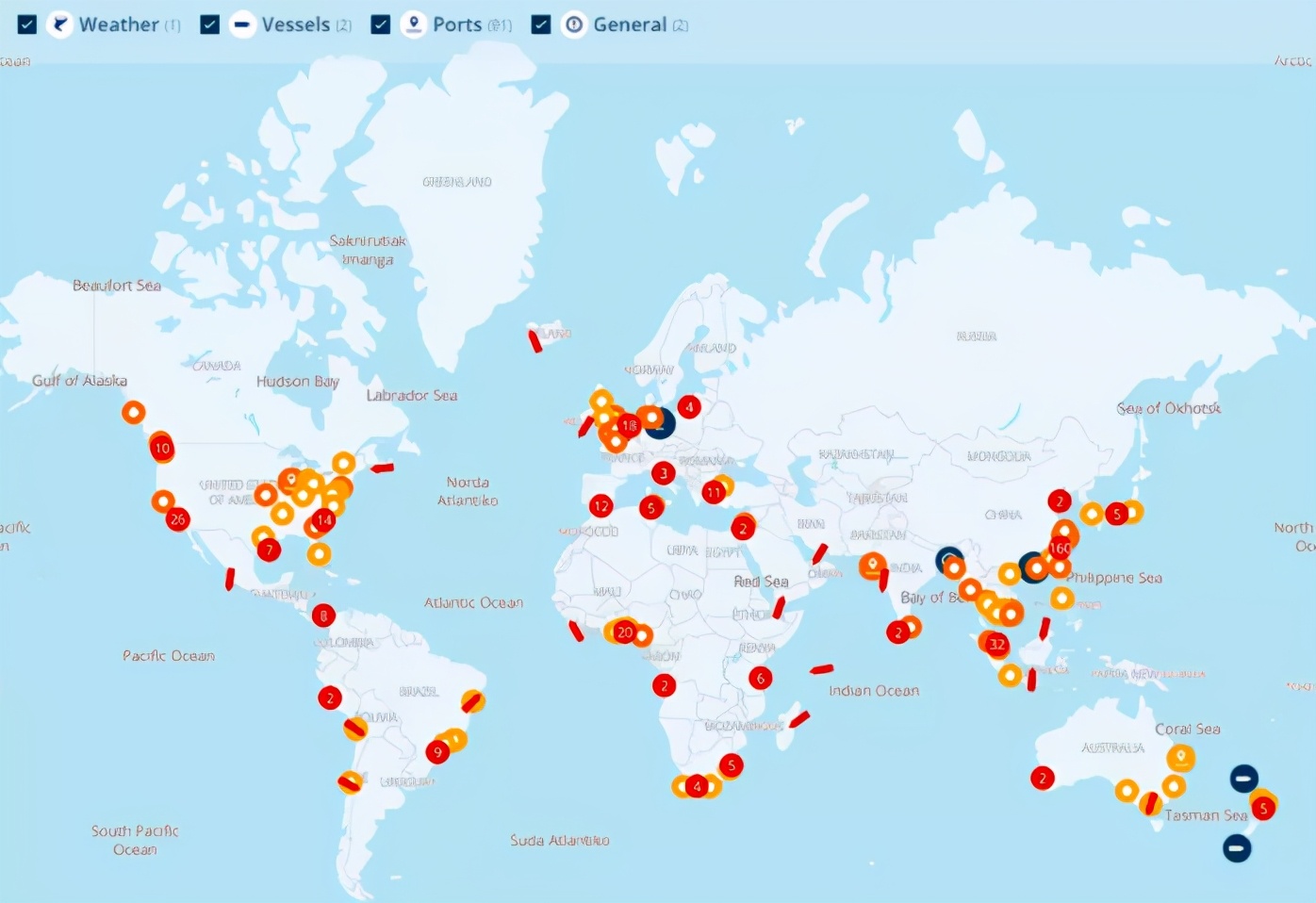Viewport: 1316px width, 903px height.
Task: Select the Vessels filter label
Action: click(296, 25)
